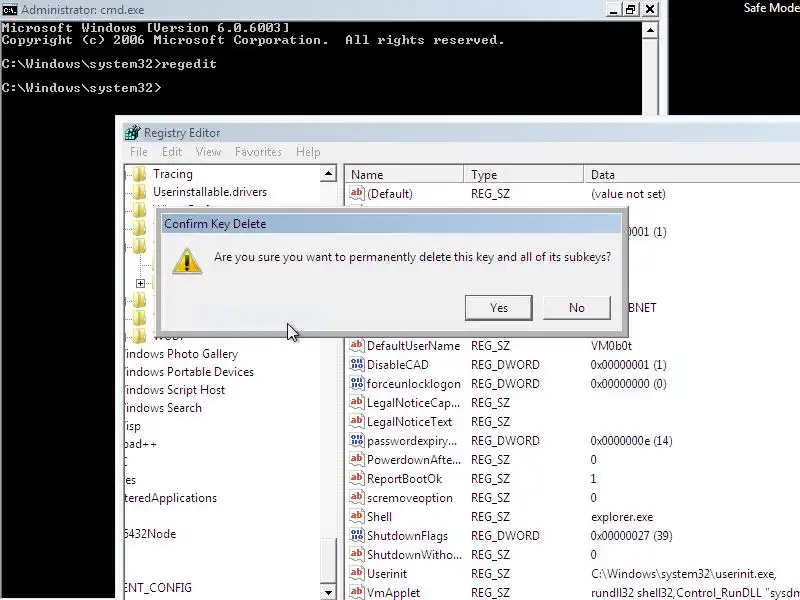The width and height of the screenshot is (800, 600).
Task: Open the View menu in Registry Editor
Action: [x=208, y=152]
